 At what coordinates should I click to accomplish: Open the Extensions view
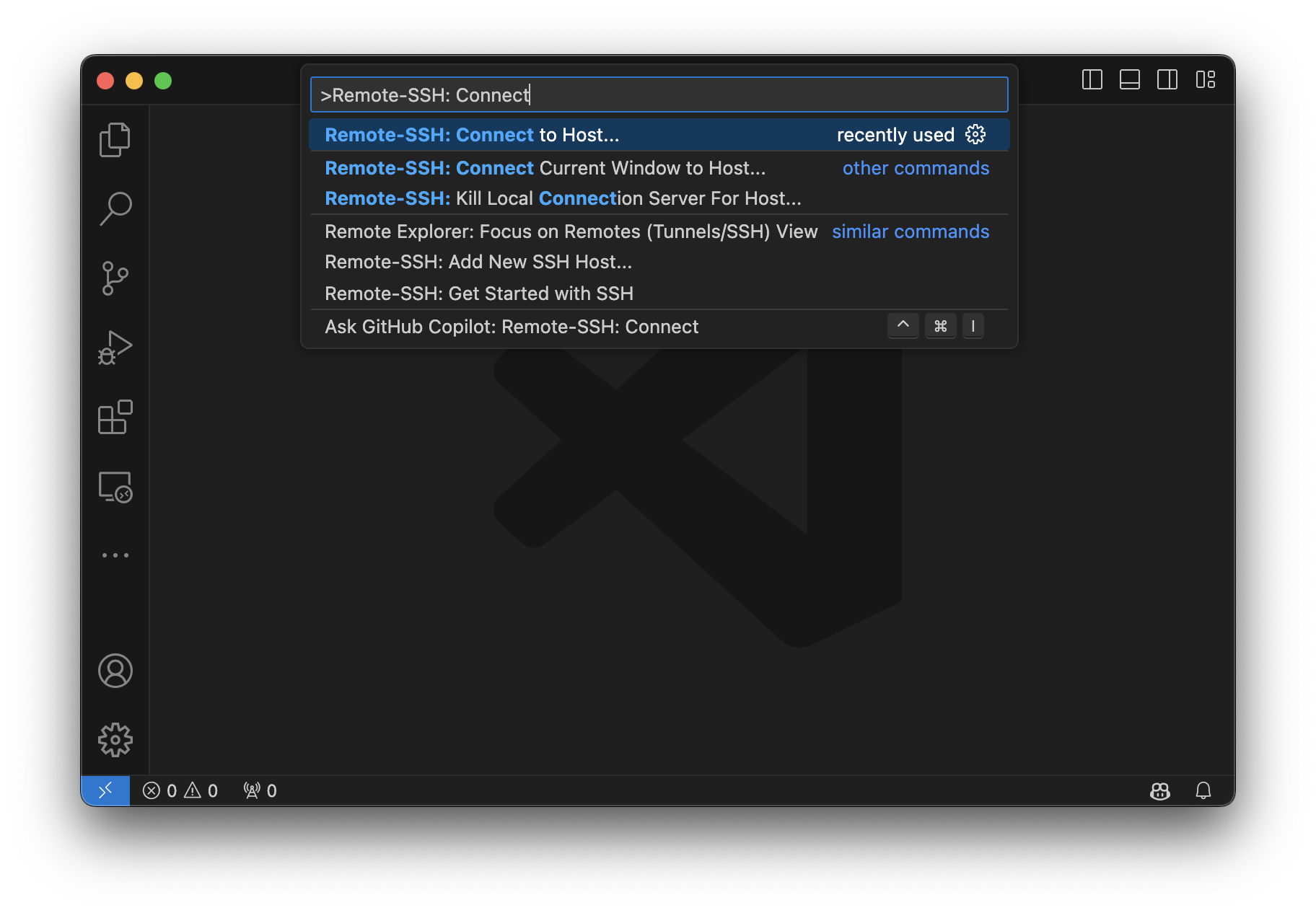tap(115, 417)
